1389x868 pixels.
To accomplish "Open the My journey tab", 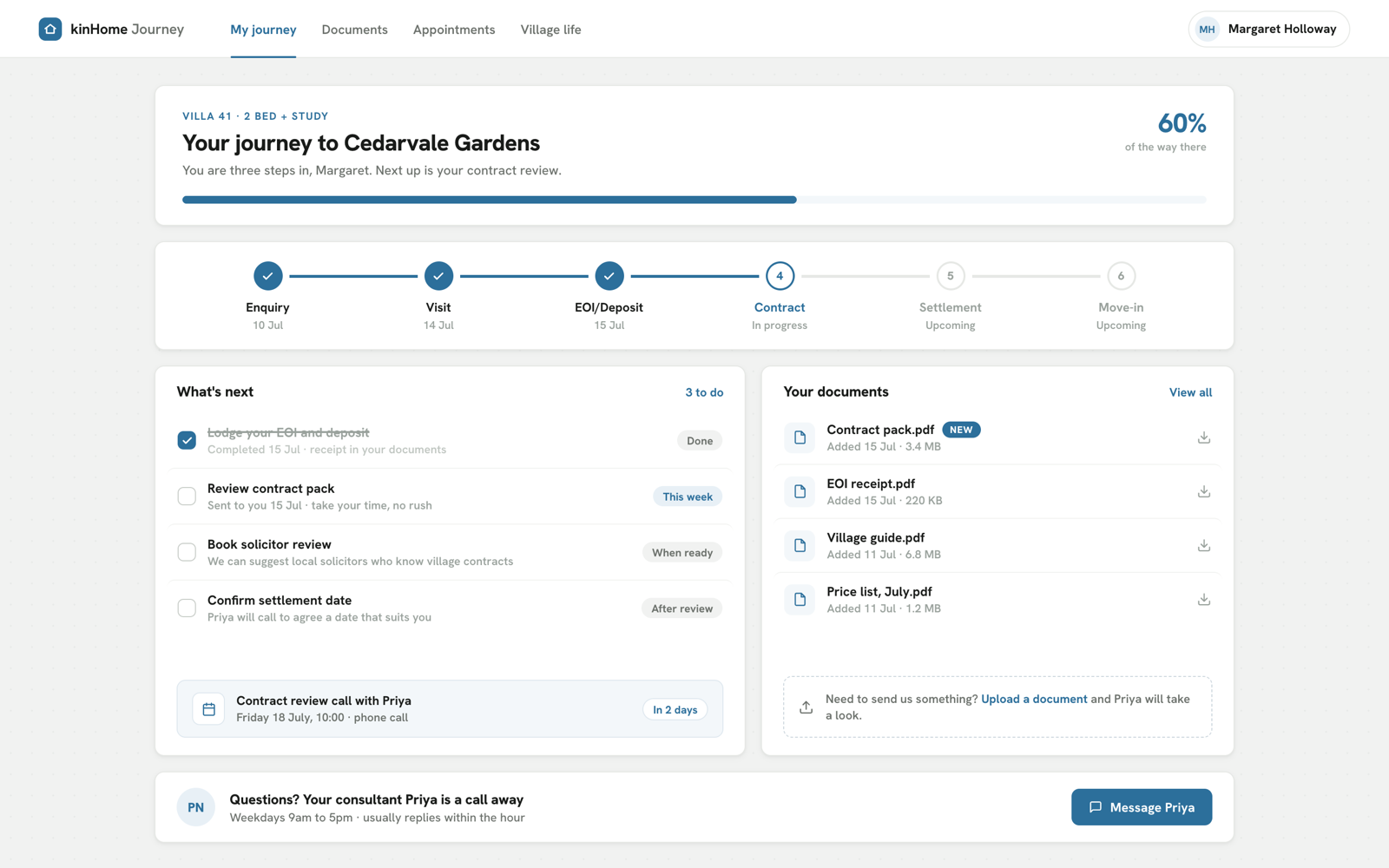I will [263, 30].
